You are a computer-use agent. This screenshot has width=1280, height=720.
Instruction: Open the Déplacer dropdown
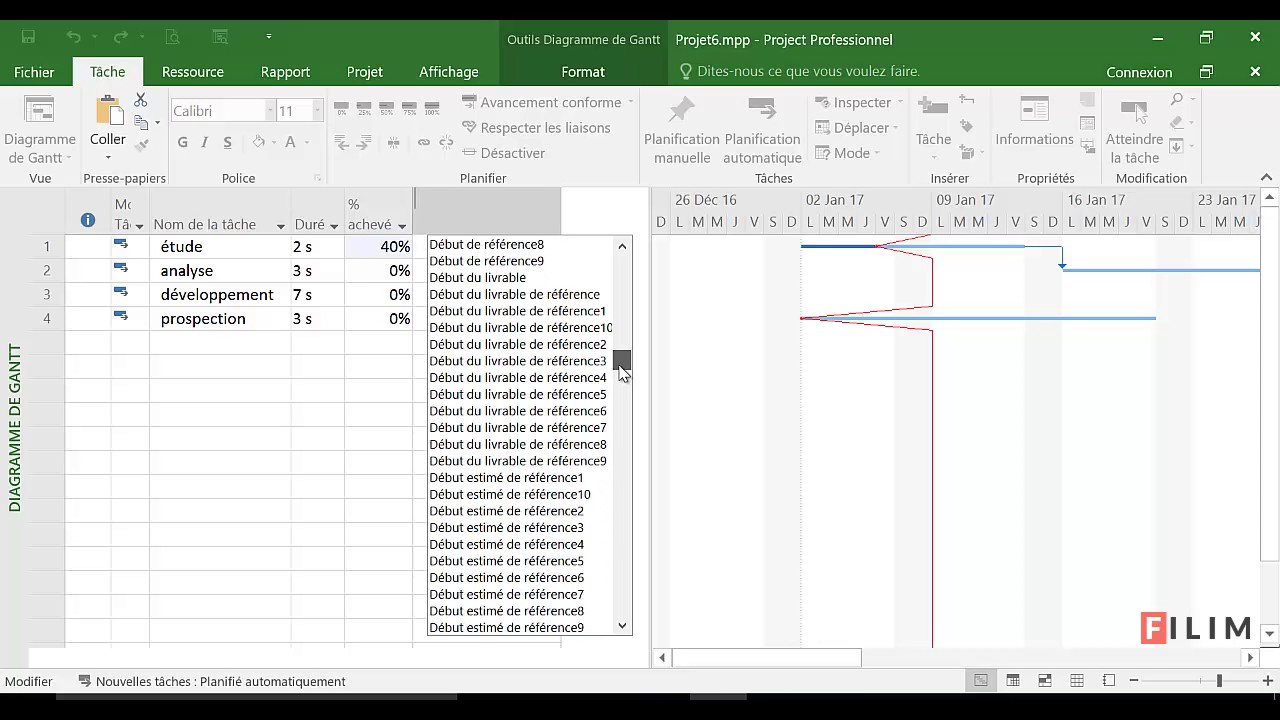(857, 127)
